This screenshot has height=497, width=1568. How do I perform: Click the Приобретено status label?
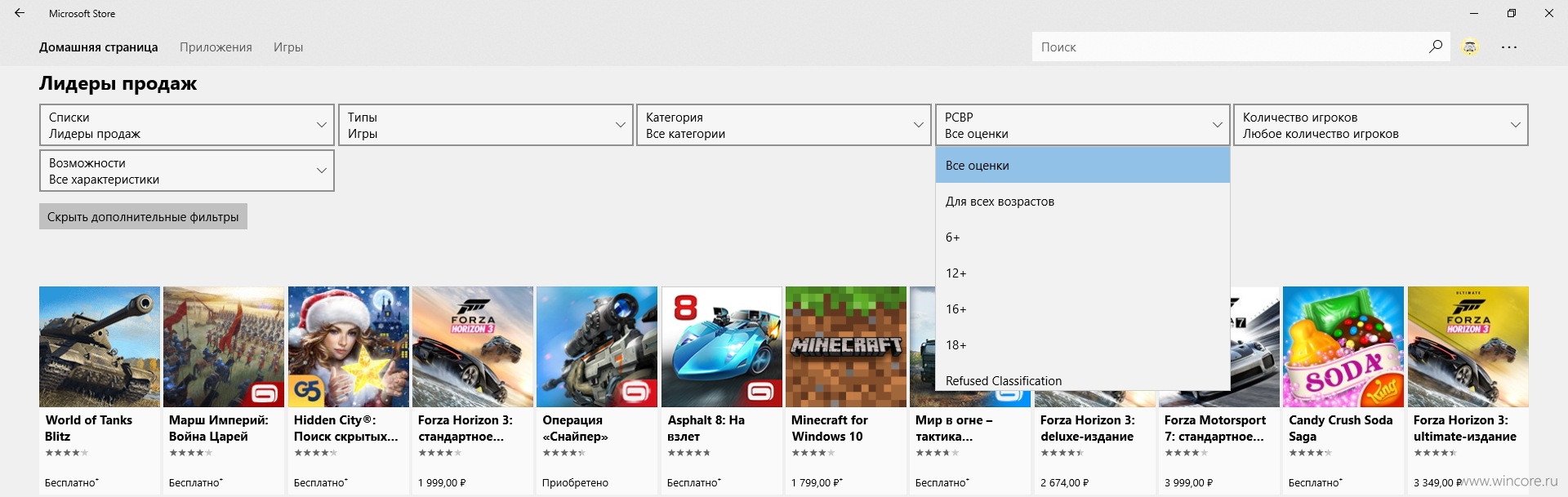[575, 482]
